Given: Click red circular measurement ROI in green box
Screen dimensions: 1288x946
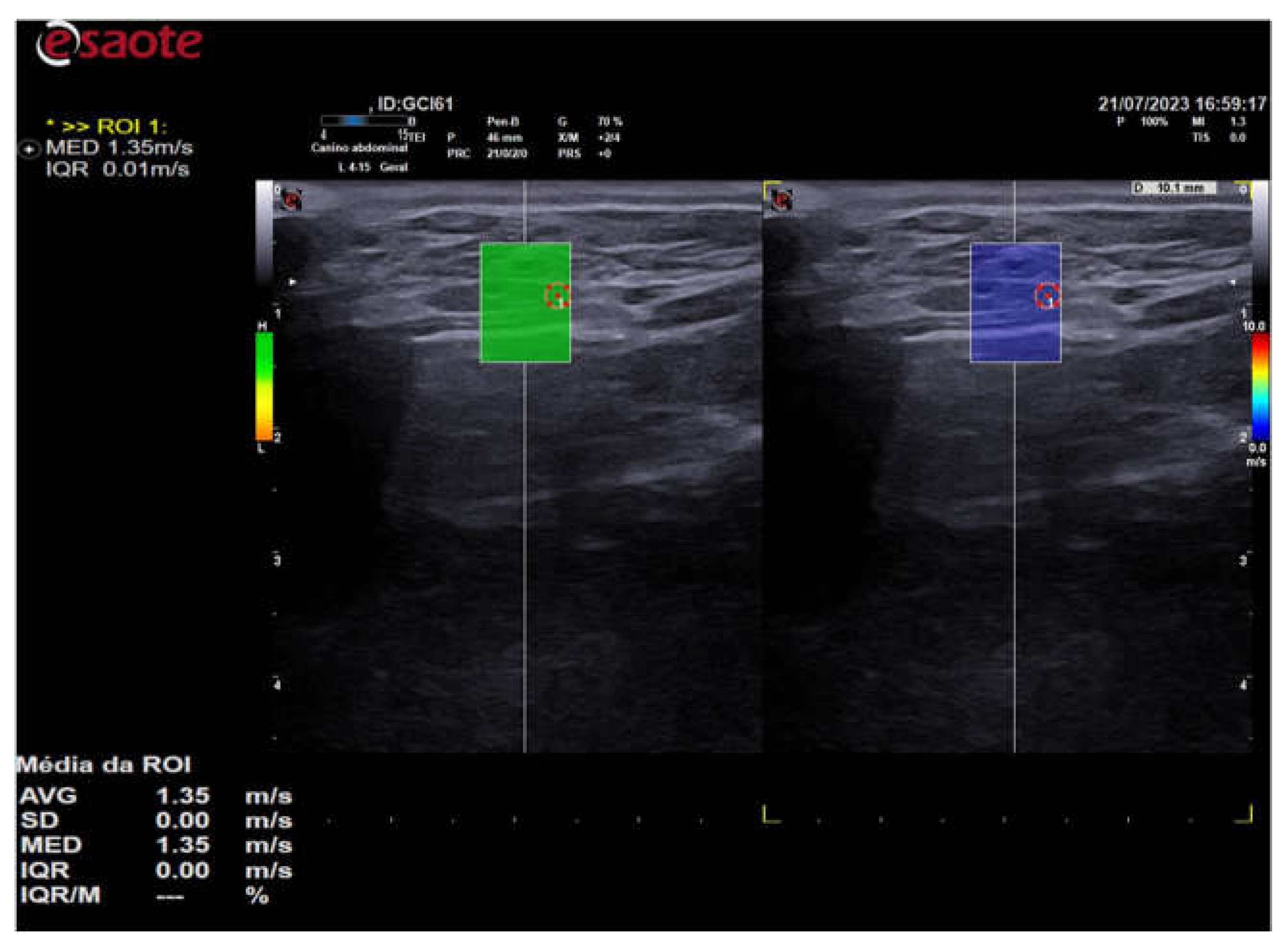Looking at the screenshot, I should (557, 296).
